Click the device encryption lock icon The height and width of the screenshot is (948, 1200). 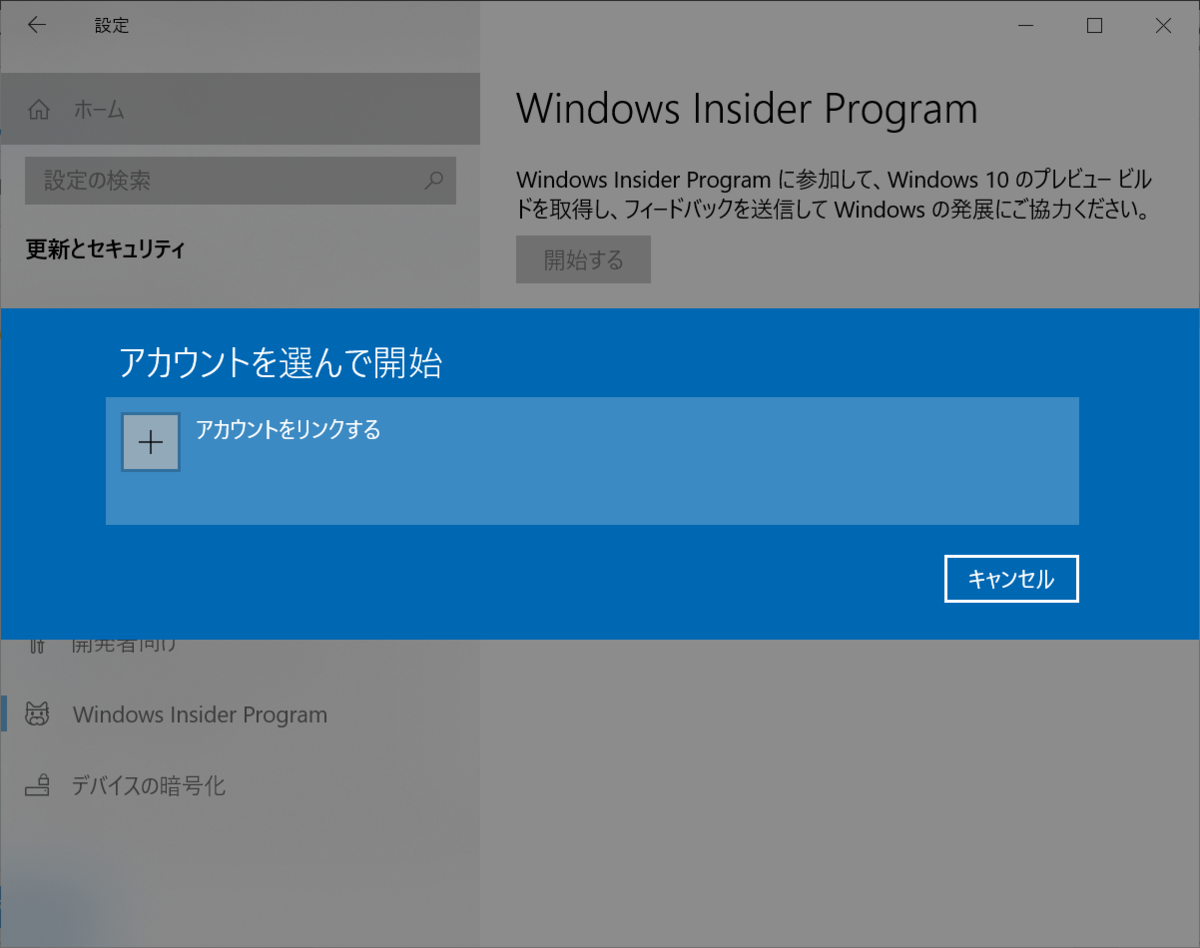[38, 786]
